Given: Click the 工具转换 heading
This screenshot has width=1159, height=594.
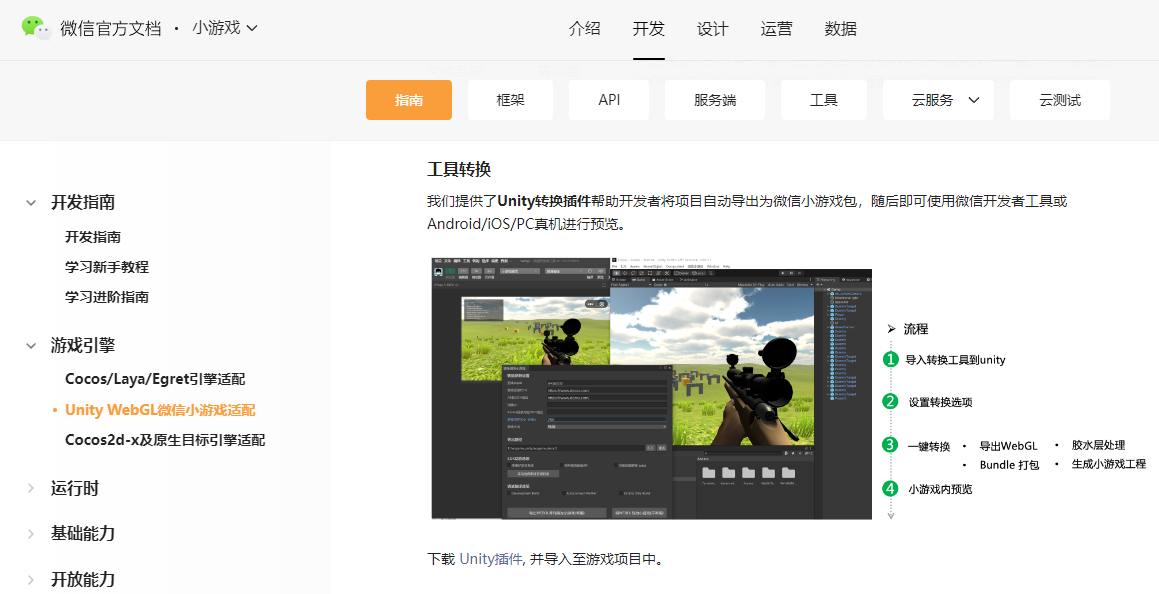Looking at the screenshot, I should point(459,169).
